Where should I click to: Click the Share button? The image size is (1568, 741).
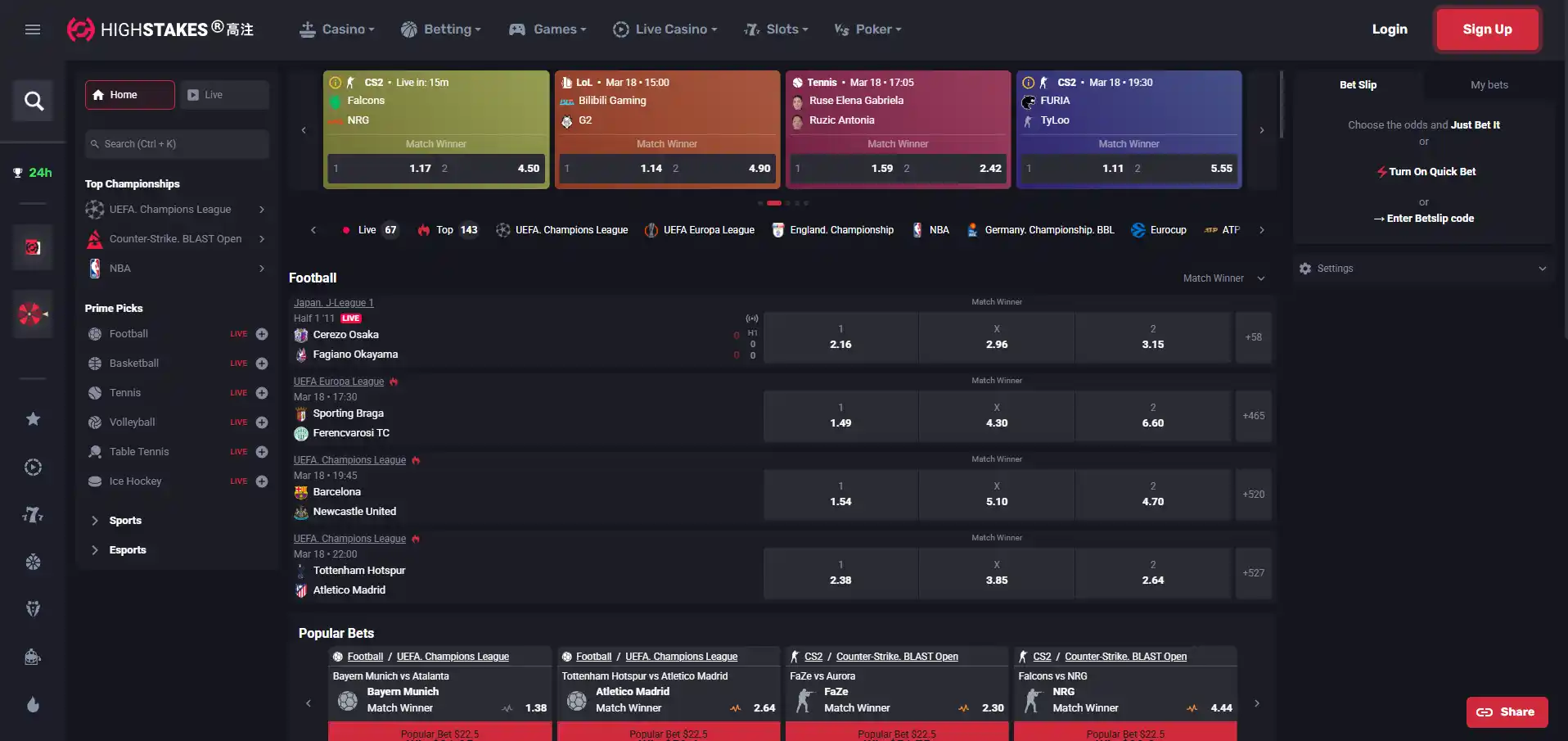tap(1507, 712)
